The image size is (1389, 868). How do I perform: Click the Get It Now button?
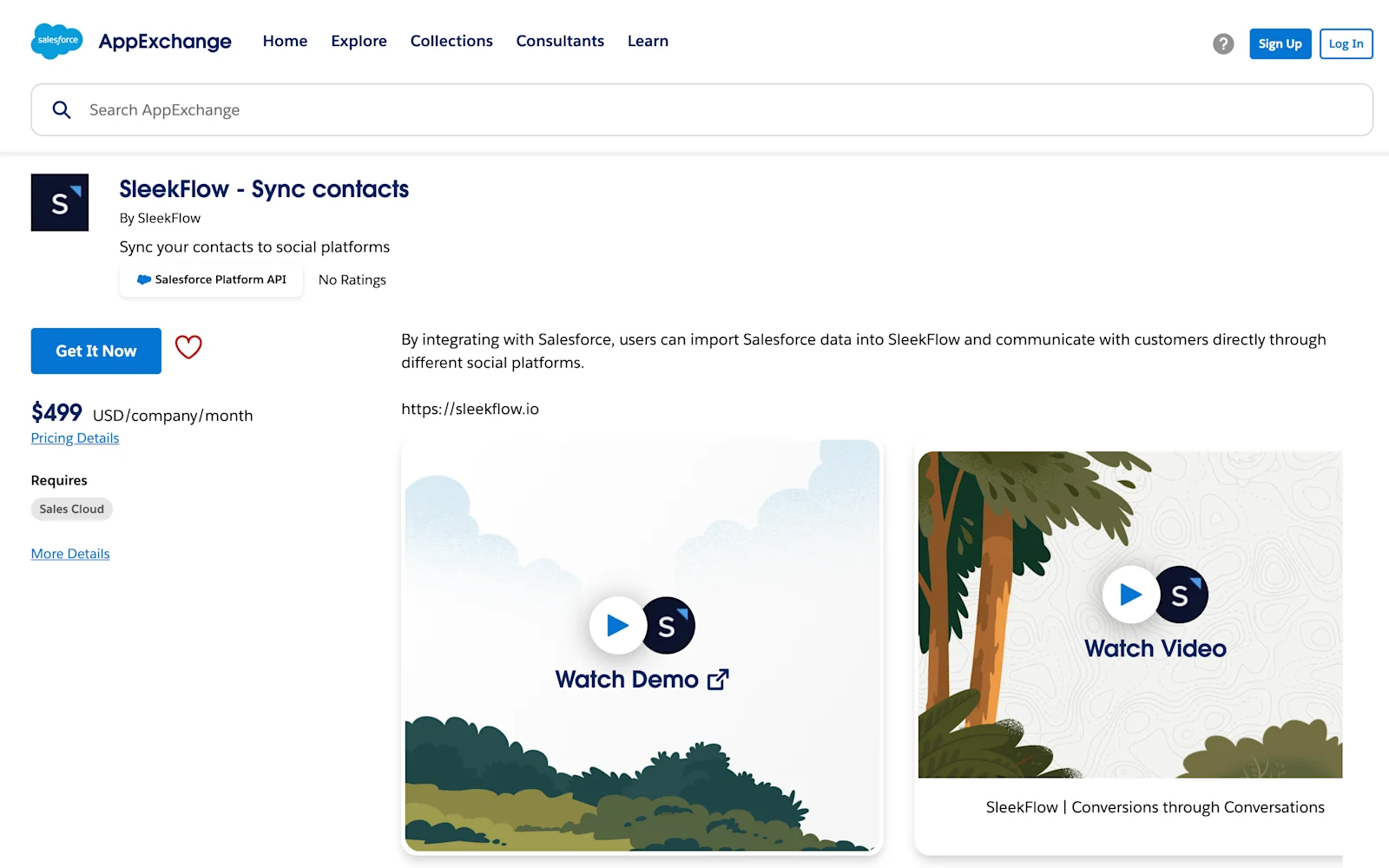point(95,351)
